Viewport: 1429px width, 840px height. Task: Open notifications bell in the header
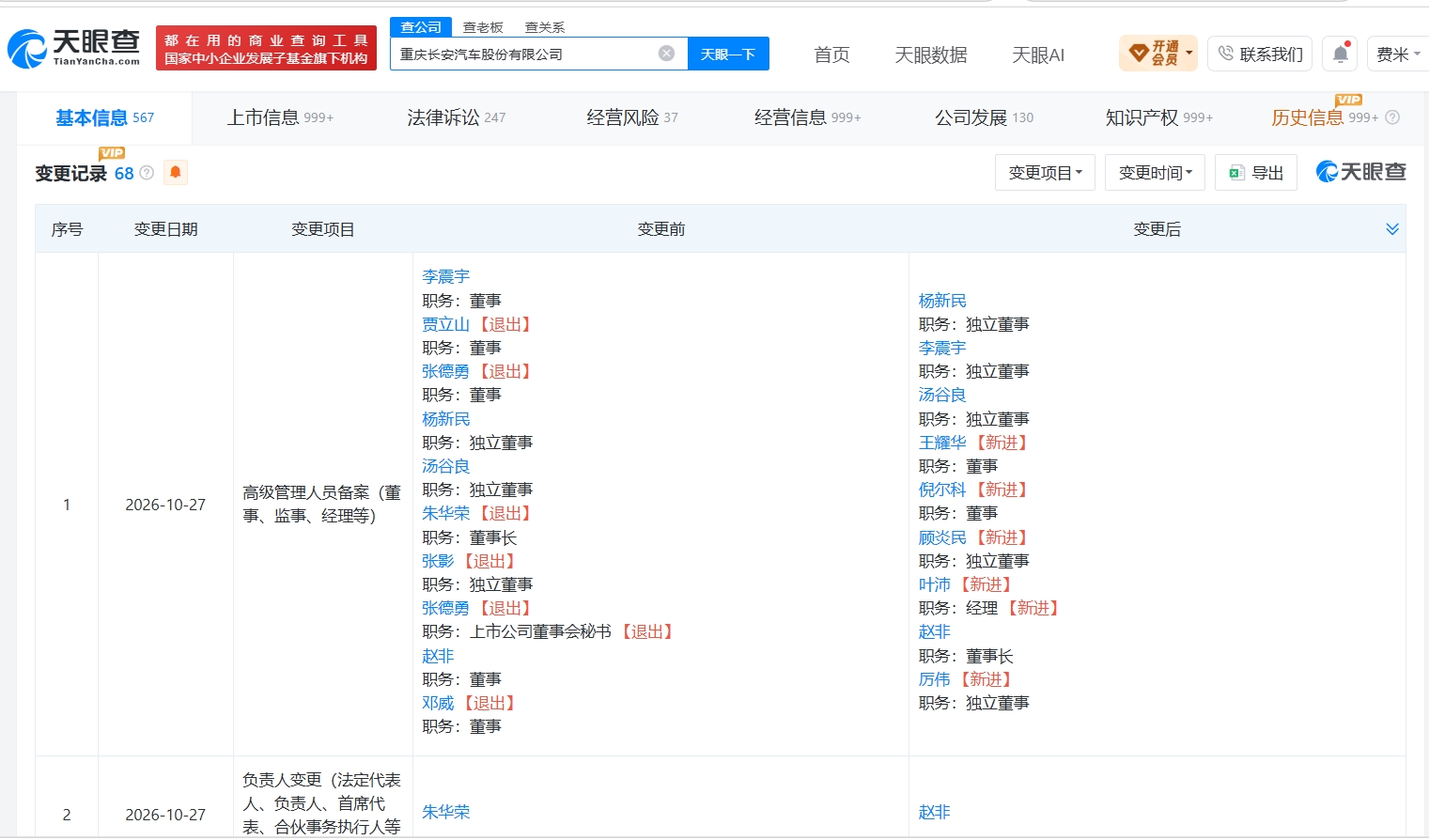pos(1341,54)
